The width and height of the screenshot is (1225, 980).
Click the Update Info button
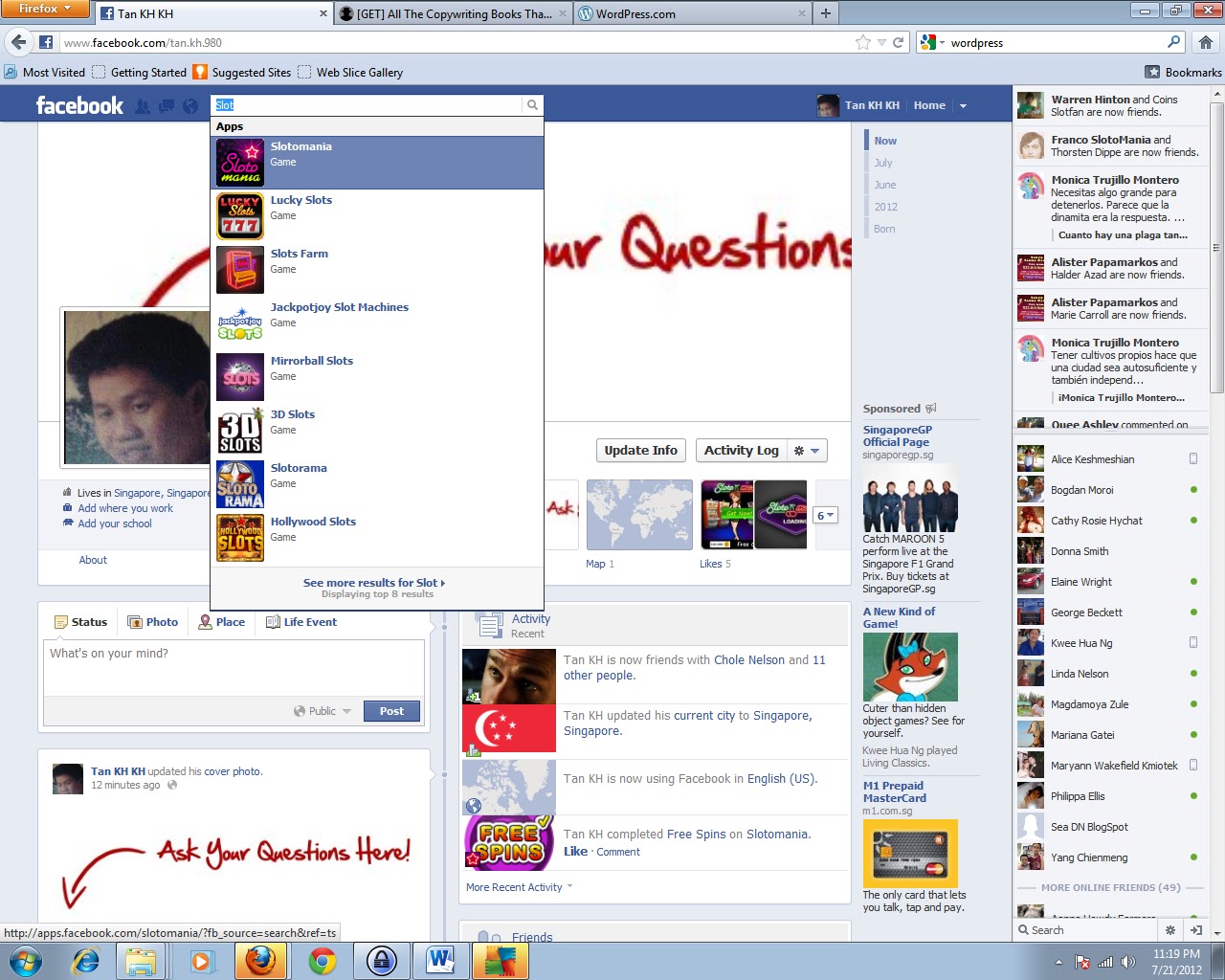click(640, 451)
